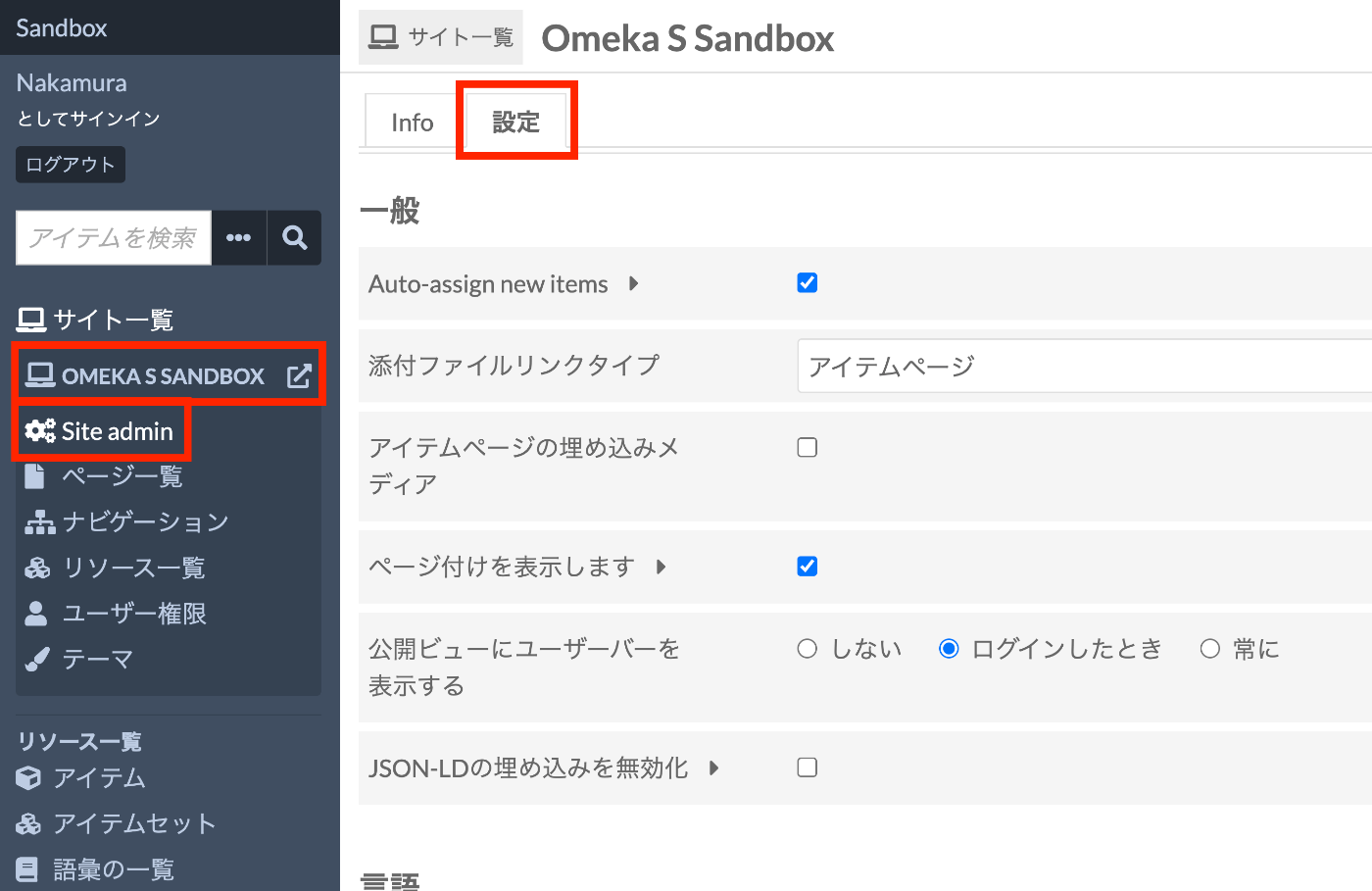This screenshot has height=891, width=1372.
Task: Click the ログアウト button
Action: pyautogui.click(x=71, y=165)
